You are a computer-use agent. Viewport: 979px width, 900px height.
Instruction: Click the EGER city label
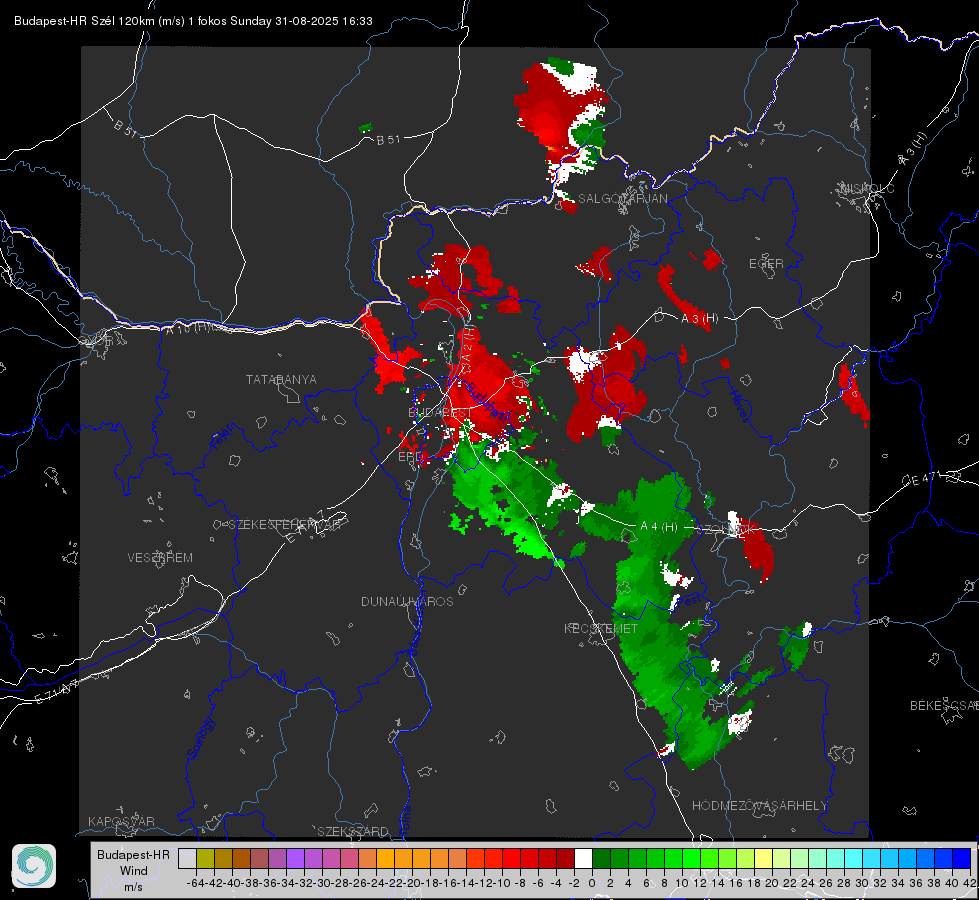pos(766,264)
